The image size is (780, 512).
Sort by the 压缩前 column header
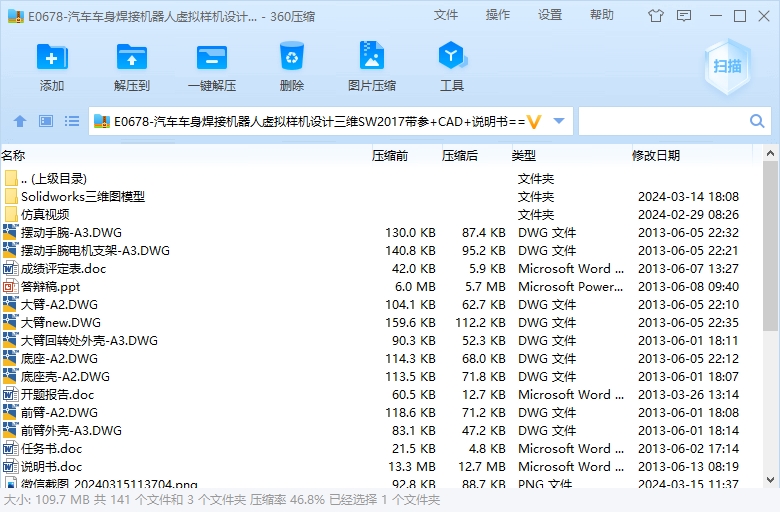[390, 156]
